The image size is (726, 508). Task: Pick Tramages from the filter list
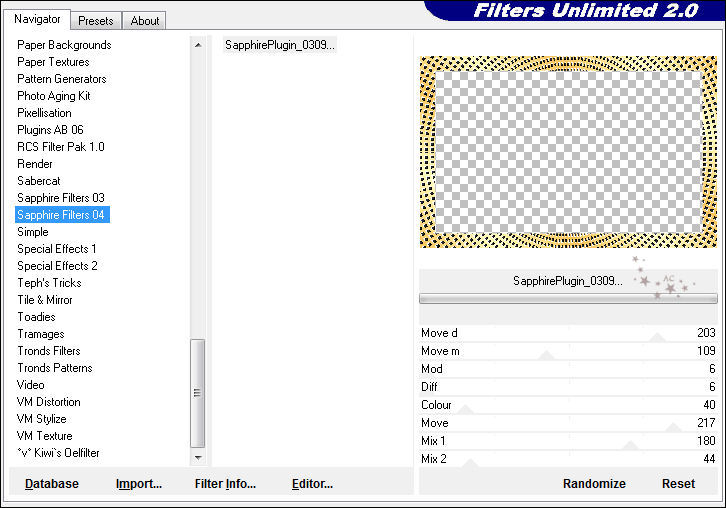point(40,334)
